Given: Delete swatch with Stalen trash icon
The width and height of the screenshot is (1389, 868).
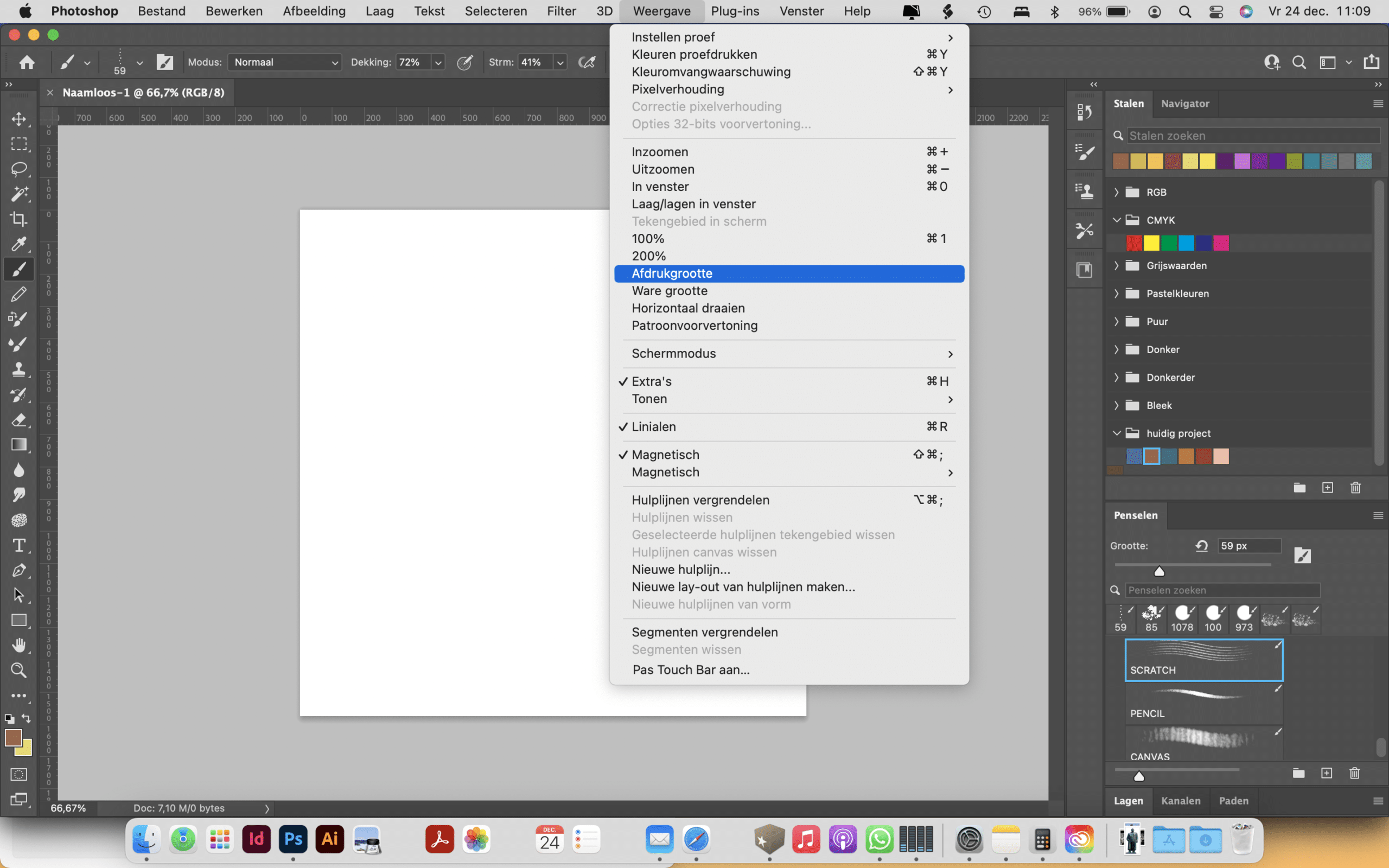Looking at the screenshot, I should point(1356,487).
